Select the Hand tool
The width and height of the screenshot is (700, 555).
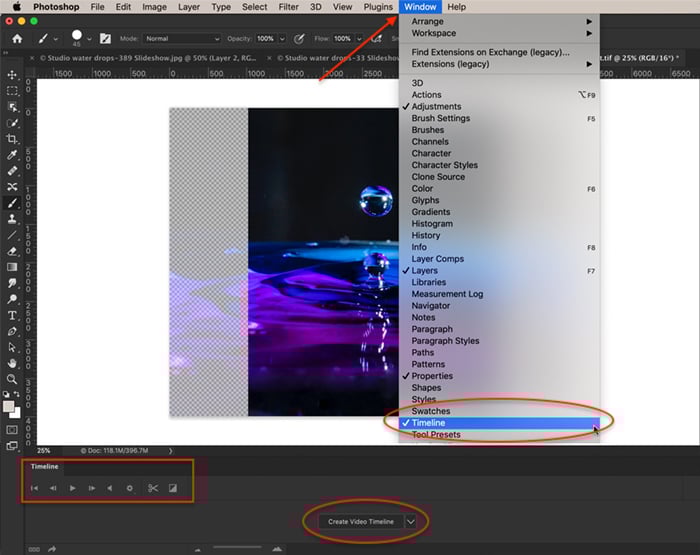(x=12, y=363)
